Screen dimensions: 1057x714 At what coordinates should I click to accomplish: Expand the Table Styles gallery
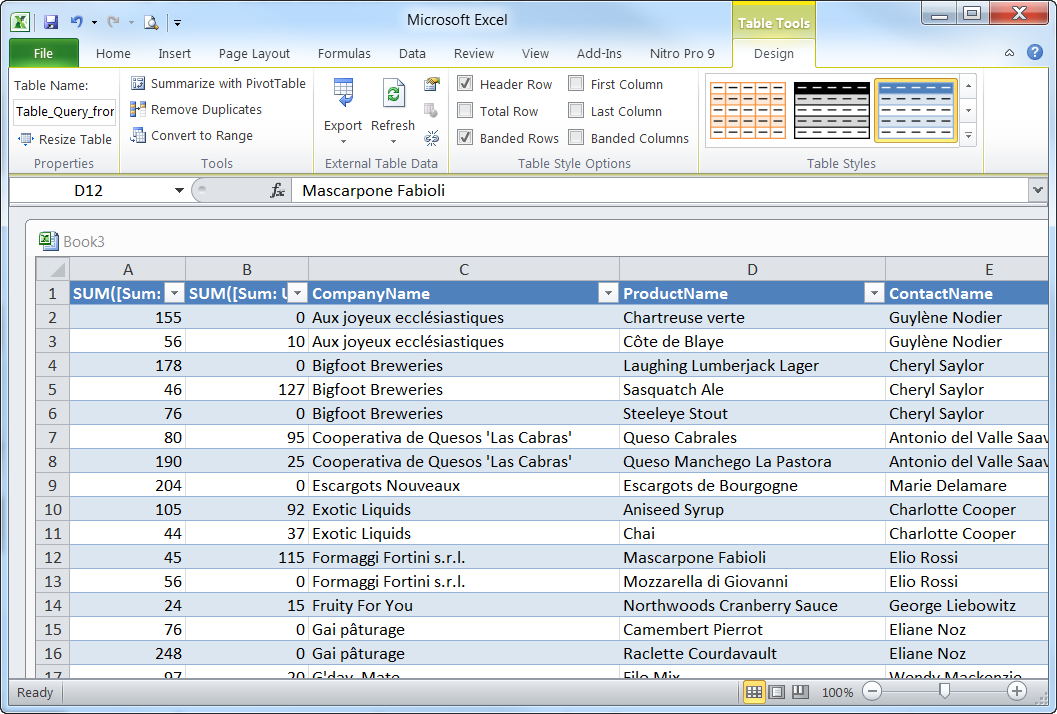(969, 136)
